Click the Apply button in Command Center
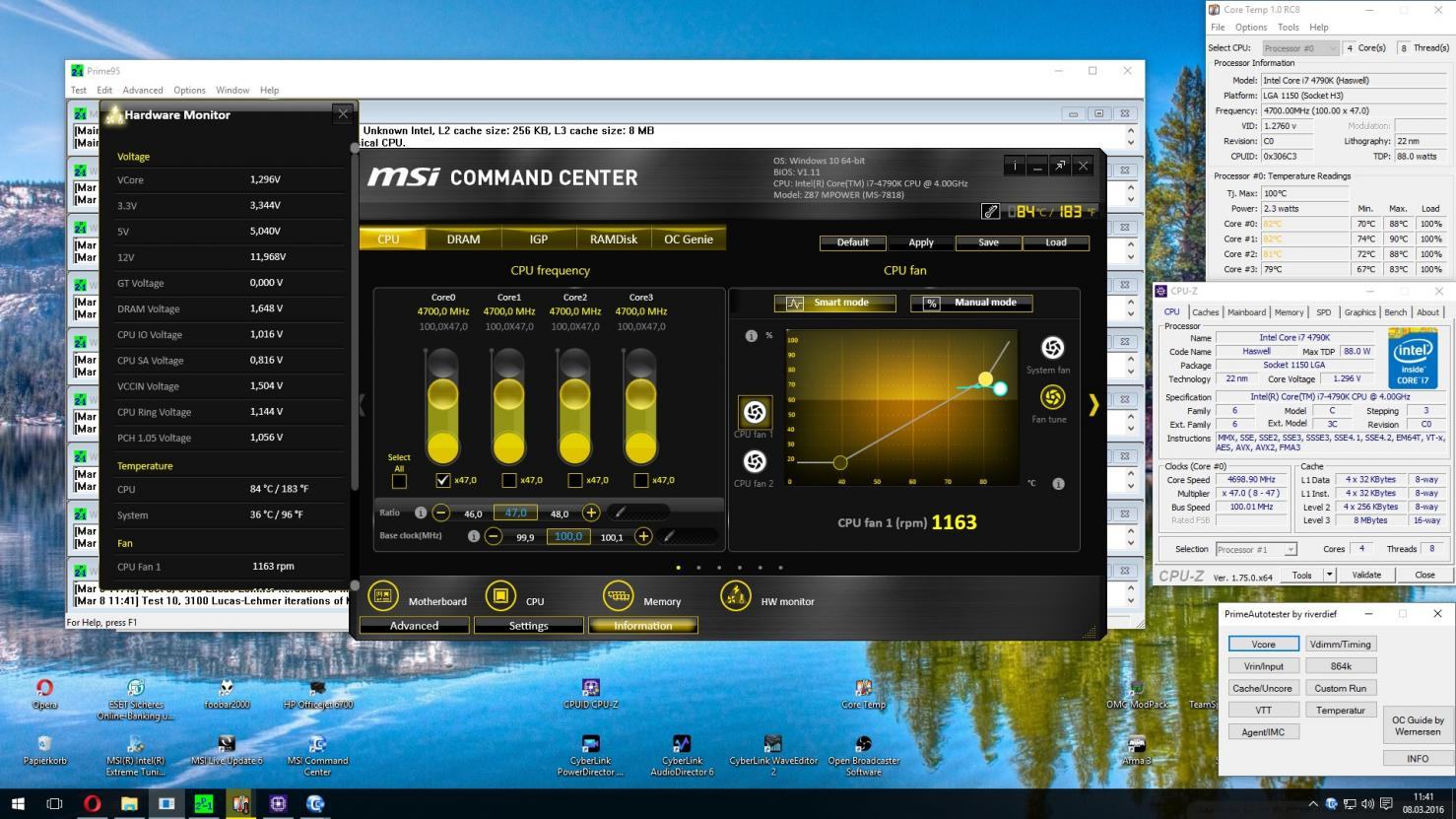 tap(921, 242)
